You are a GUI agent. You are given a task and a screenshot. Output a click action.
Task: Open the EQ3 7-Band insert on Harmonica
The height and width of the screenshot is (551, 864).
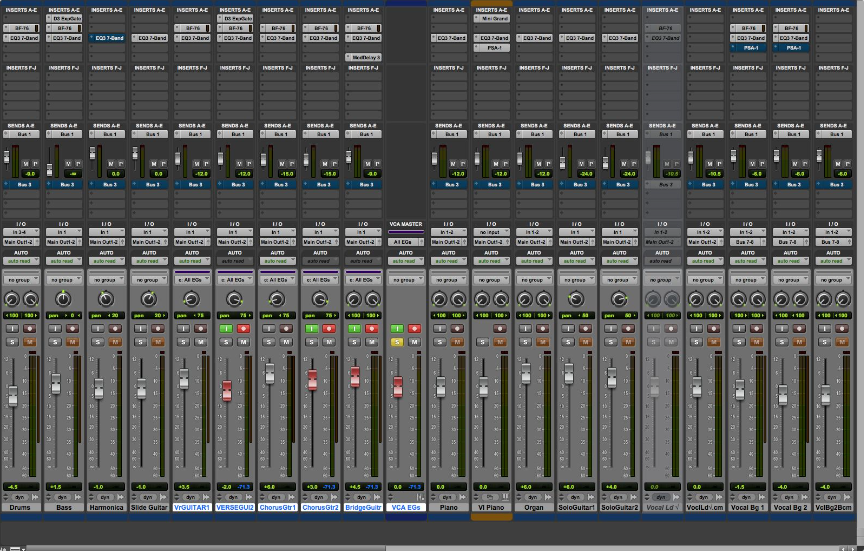[x=106, y=38]
